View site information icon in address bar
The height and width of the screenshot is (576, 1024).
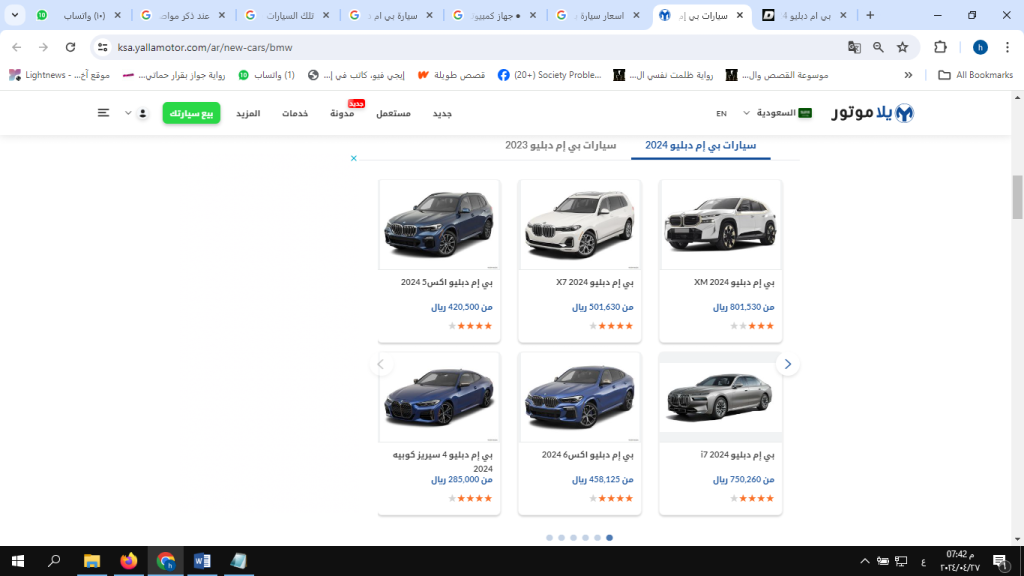click(x=103, y=47)
